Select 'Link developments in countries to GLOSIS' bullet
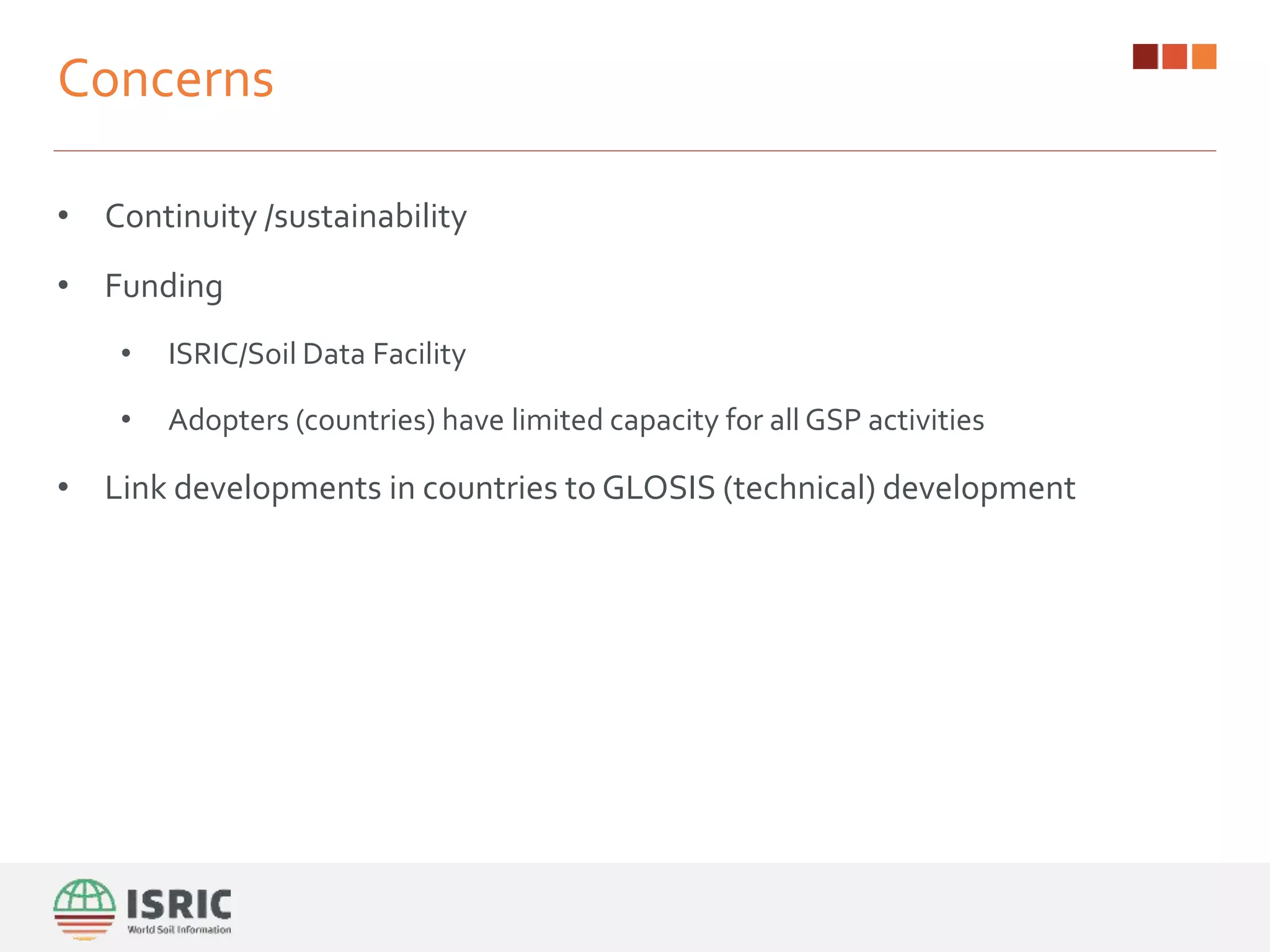 [x=590, y=488]
